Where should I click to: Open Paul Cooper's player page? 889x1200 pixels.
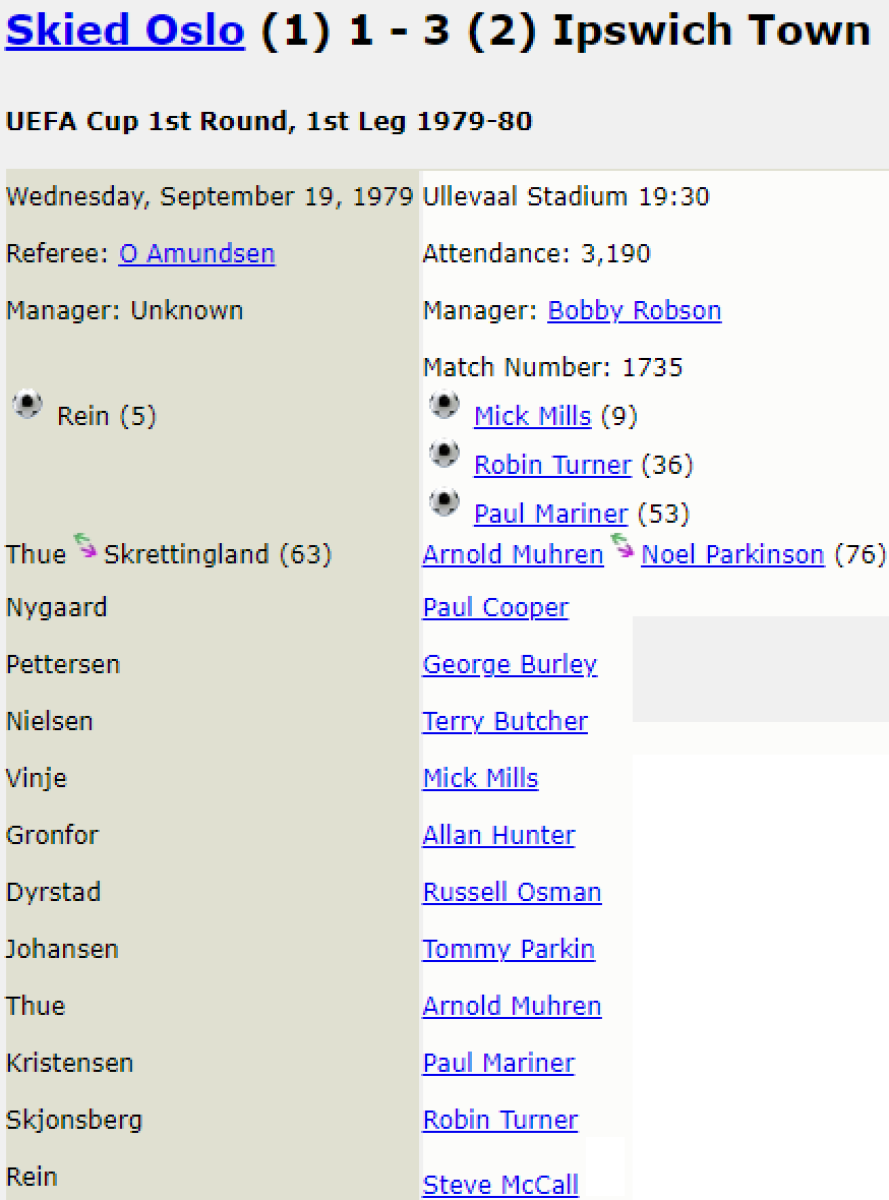(x=495, y=608)
